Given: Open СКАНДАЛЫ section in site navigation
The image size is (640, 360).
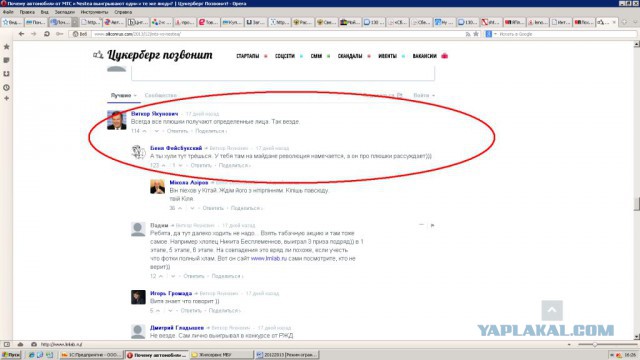Looking at the screenshot, I should click(x=350, y=56).
